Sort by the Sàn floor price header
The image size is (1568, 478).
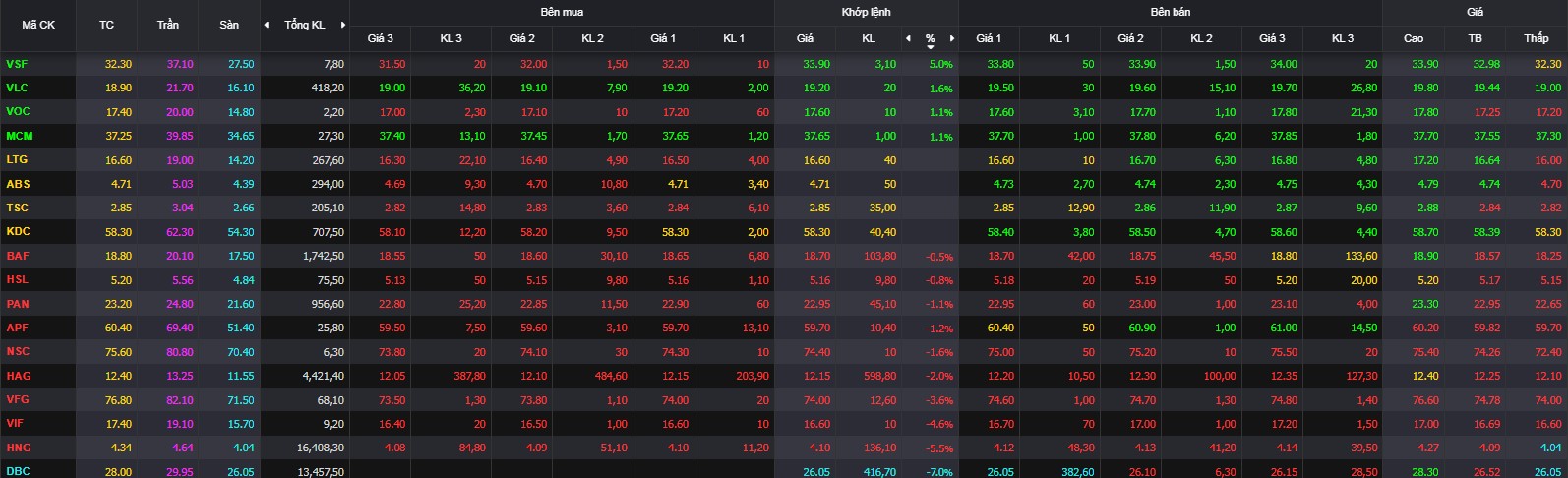(x=229, y=25)
